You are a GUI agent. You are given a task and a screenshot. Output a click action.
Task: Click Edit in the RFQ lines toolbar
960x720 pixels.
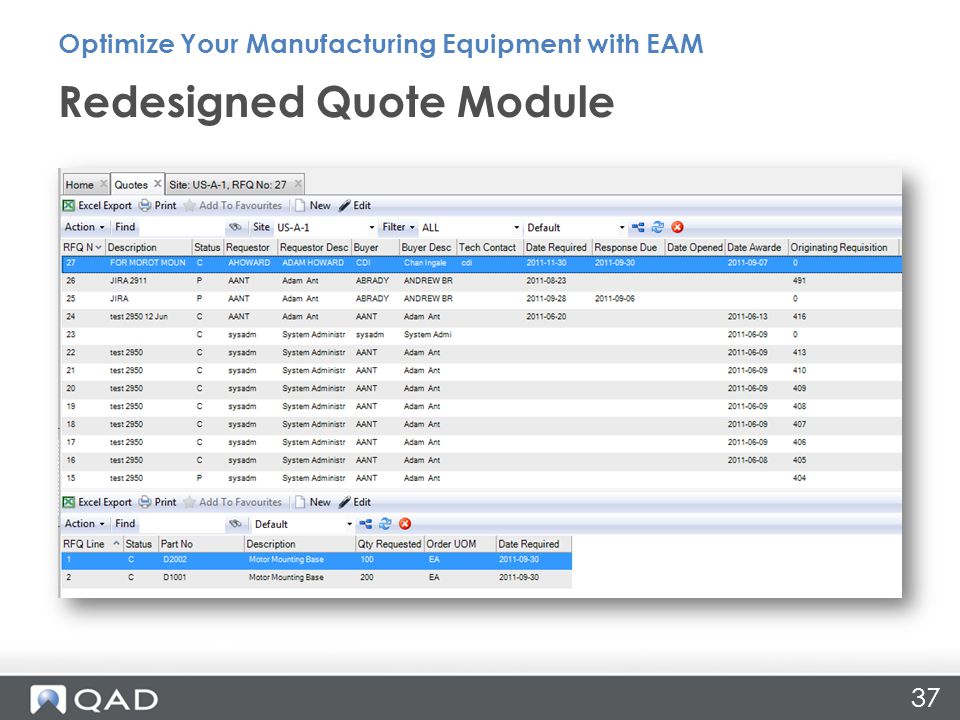click(354, 502)
